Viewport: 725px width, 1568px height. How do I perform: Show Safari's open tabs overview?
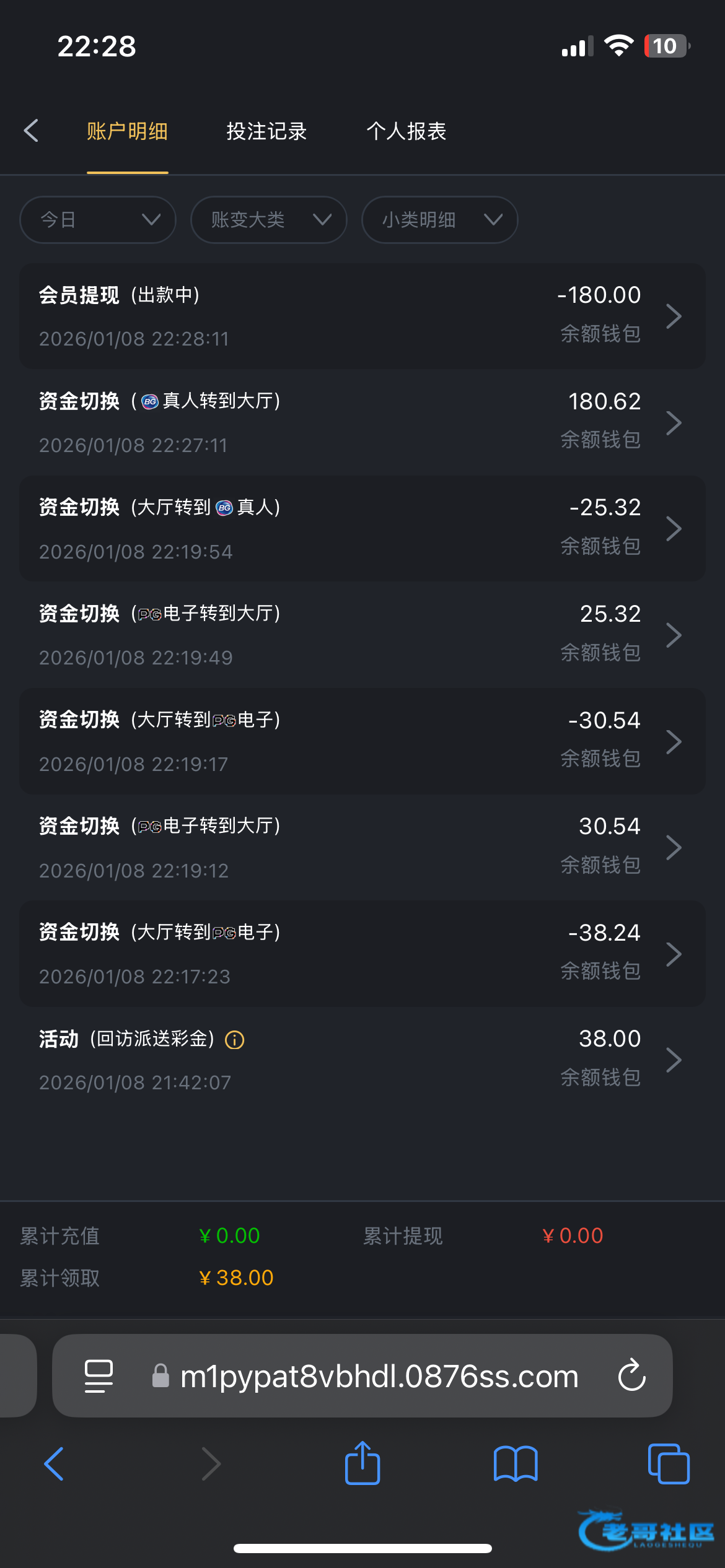click(x=668, y=1464)
